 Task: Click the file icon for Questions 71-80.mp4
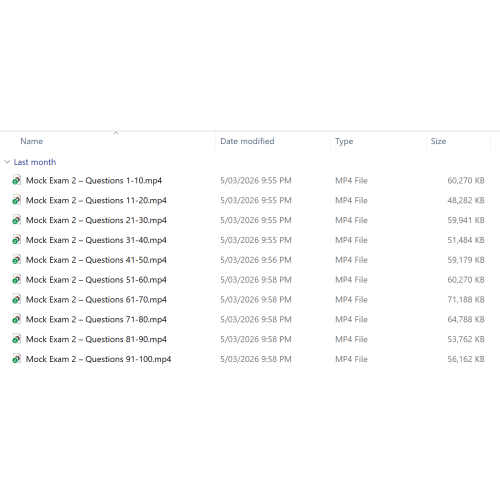(16, 319)
